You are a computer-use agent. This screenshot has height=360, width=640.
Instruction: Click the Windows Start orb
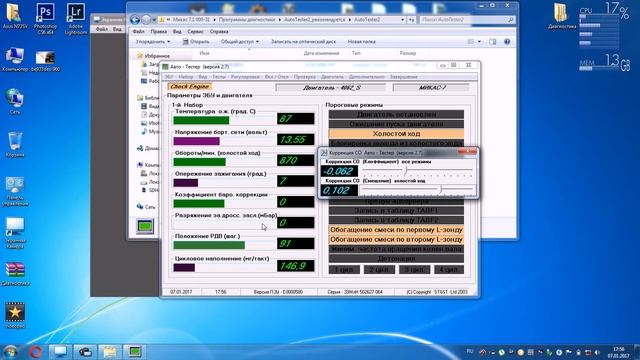[x=11, y=351]
